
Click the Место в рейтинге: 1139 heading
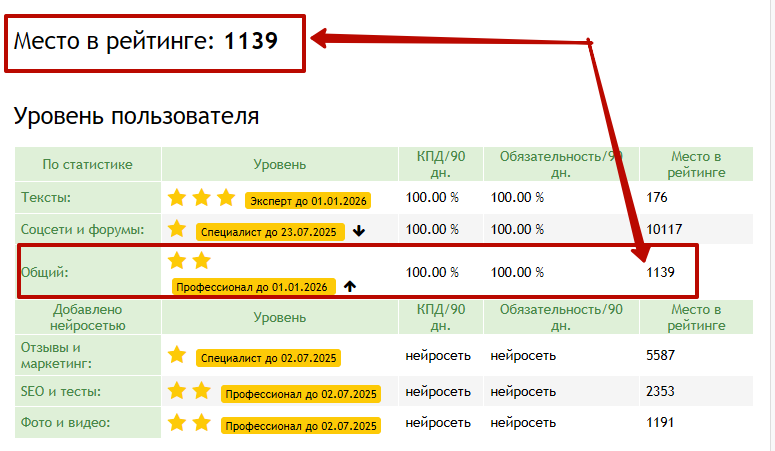click(x=145, y=41)
